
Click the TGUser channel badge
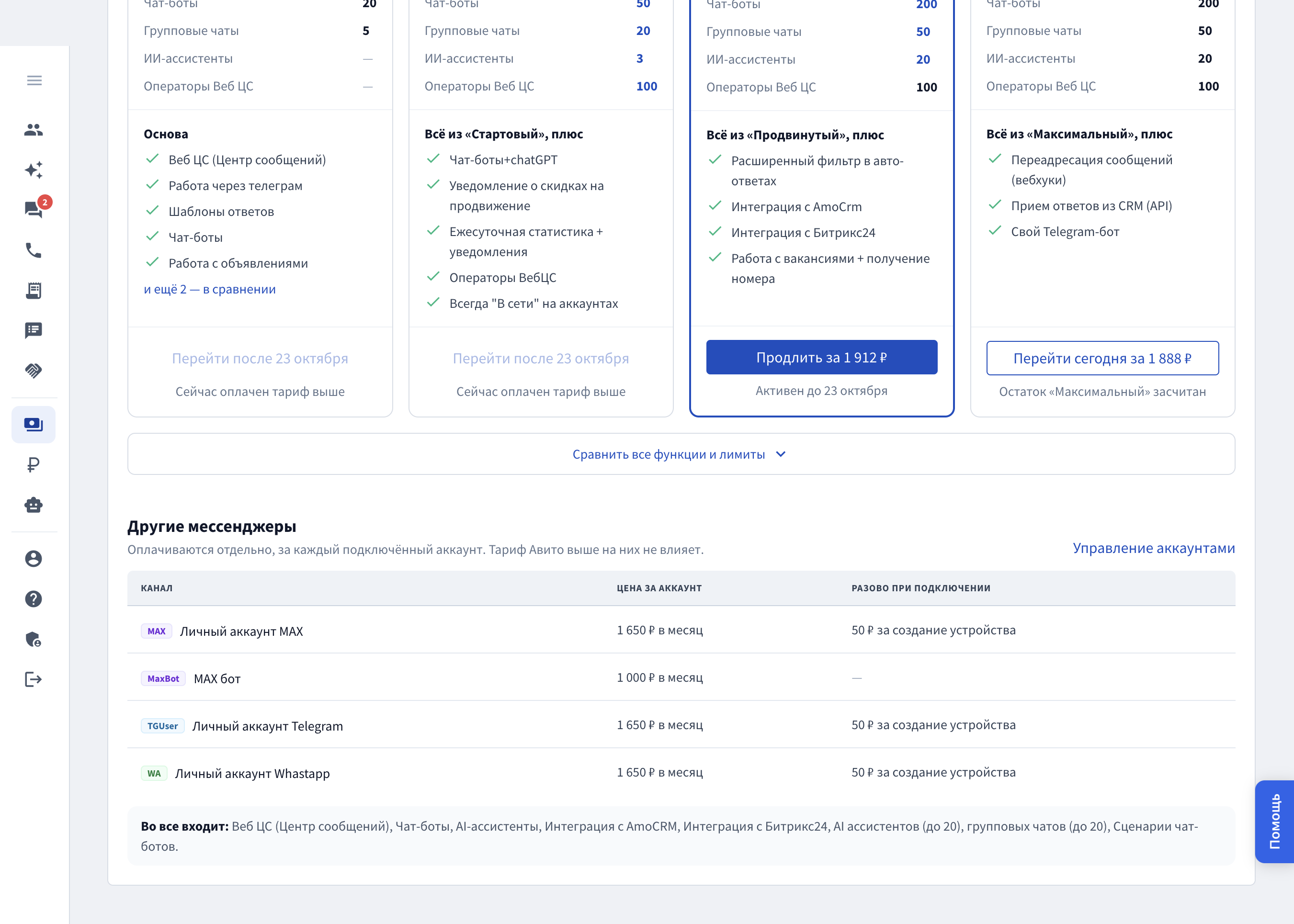pyautogui.click(x=163, y=726)
